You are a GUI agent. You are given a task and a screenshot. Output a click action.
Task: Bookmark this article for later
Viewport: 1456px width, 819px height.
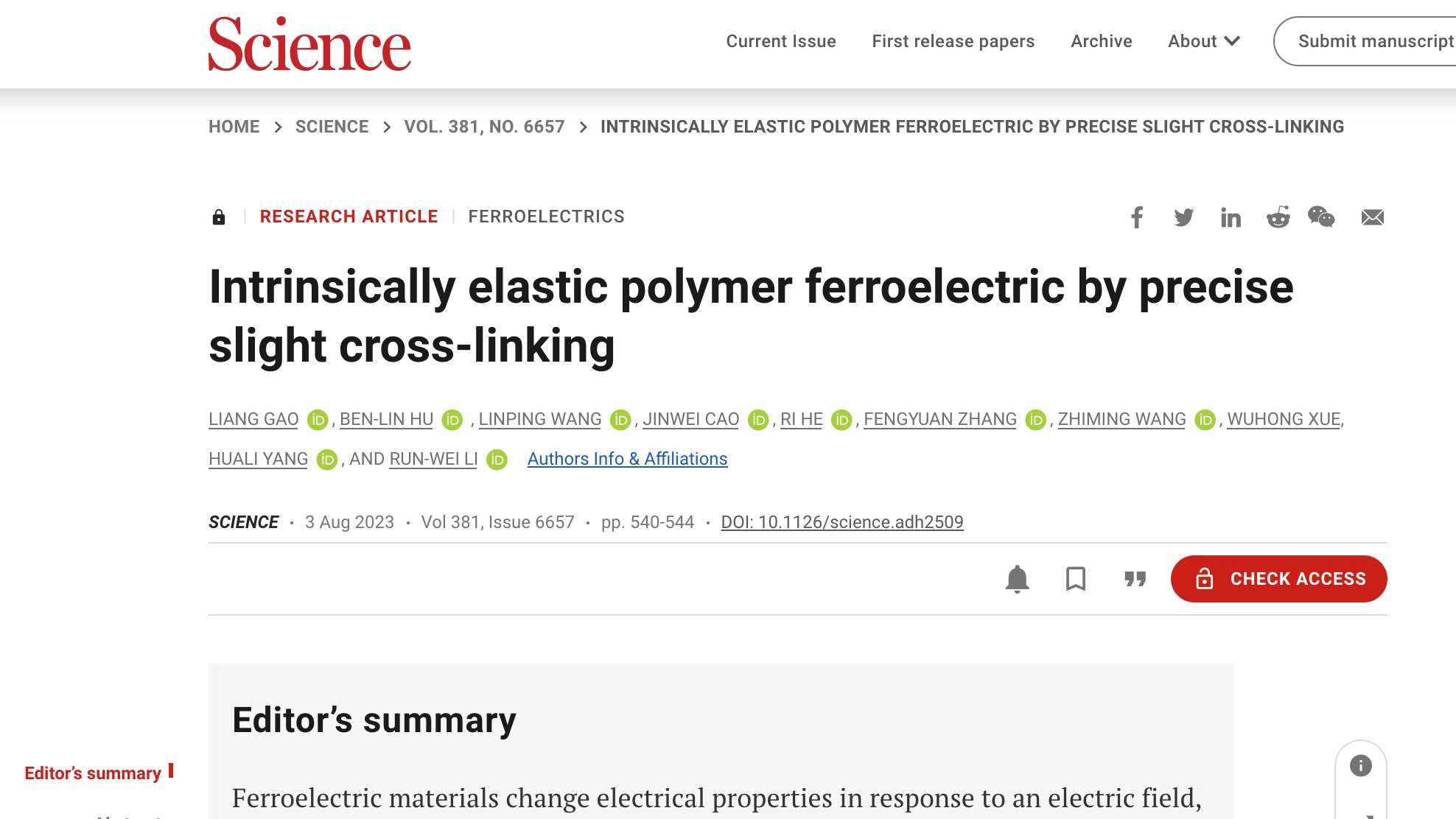[1075, 579]
